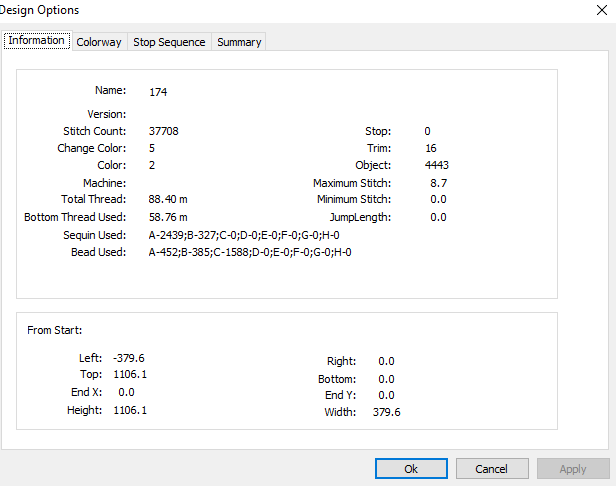Click the Object value 4443
The width and height of the screenshot is (616, 486).
click(x=436, y=165)
